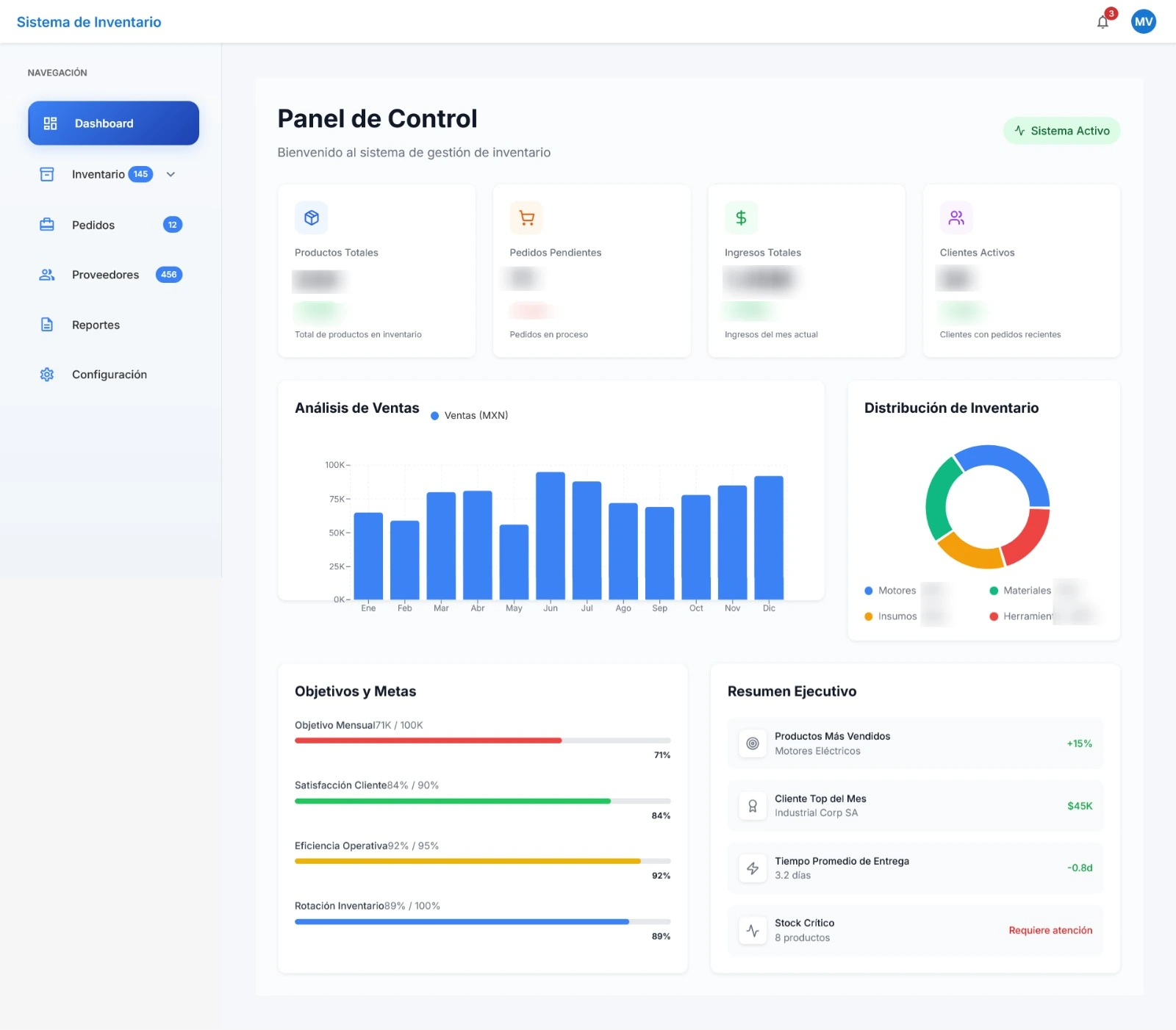1176x1030 pixels.
Task: Open the notifications bell
Action: [x=1102, y=22]
